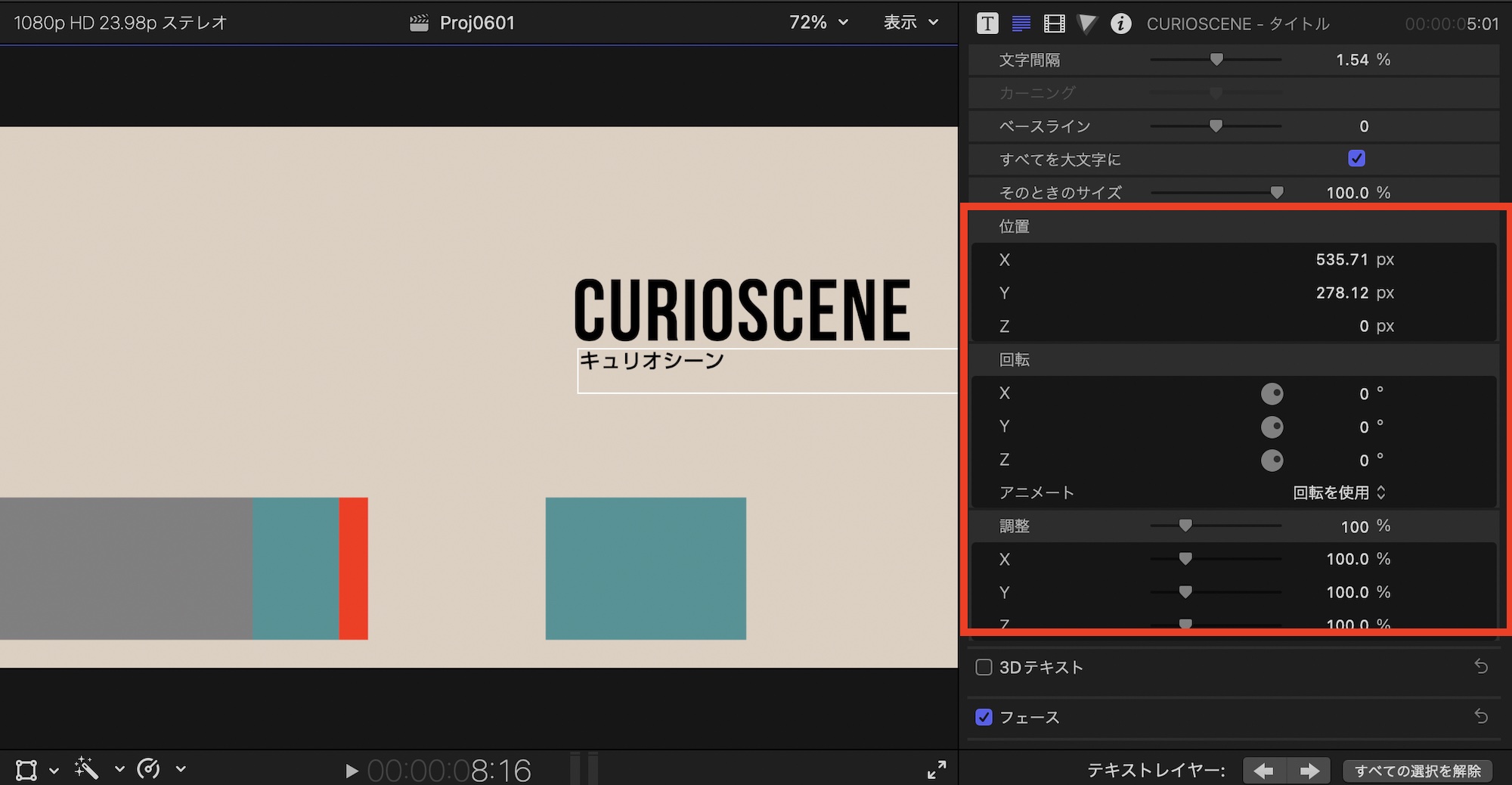Select the Transform tool icon
Image resolution: width=1512 pixels, height=785 pixels.
click(x=26, y=770)
